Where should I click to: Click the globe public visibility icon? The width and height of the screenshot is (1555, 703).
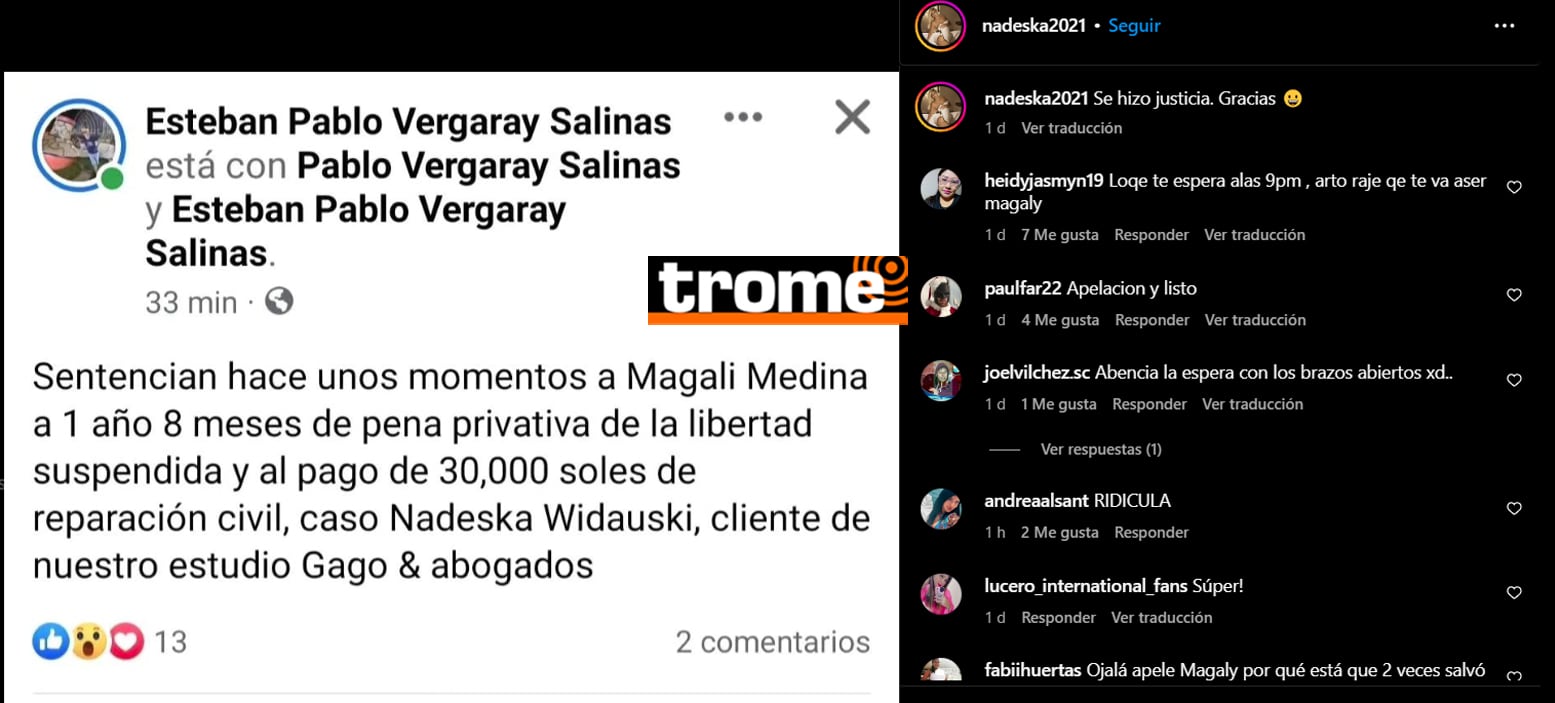279,301
